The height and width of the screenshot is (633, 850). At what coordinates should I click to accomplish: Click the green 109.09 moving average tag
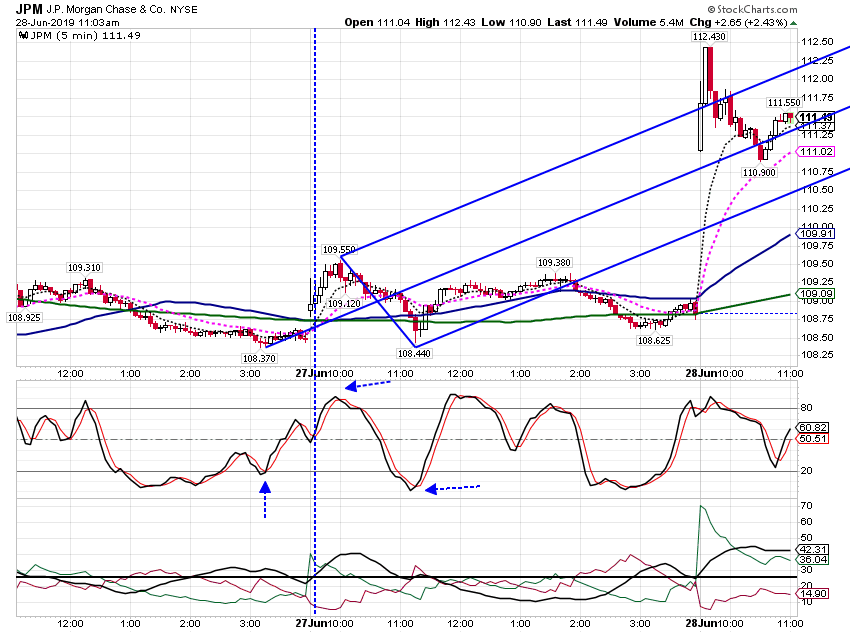[816, 294]
